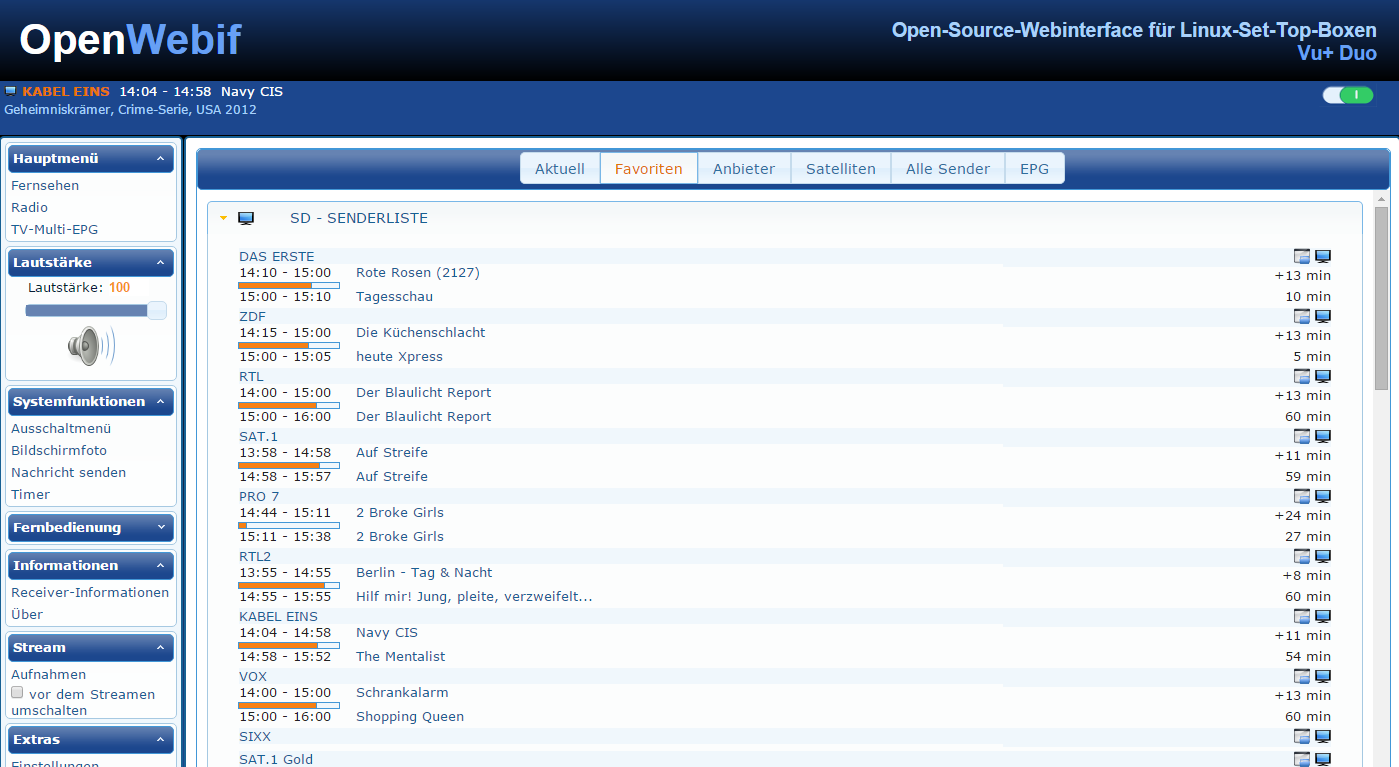Check 'vor dem Streamen umschalten' box
This screenshot has width=1399, height=767.
point(17,692)
